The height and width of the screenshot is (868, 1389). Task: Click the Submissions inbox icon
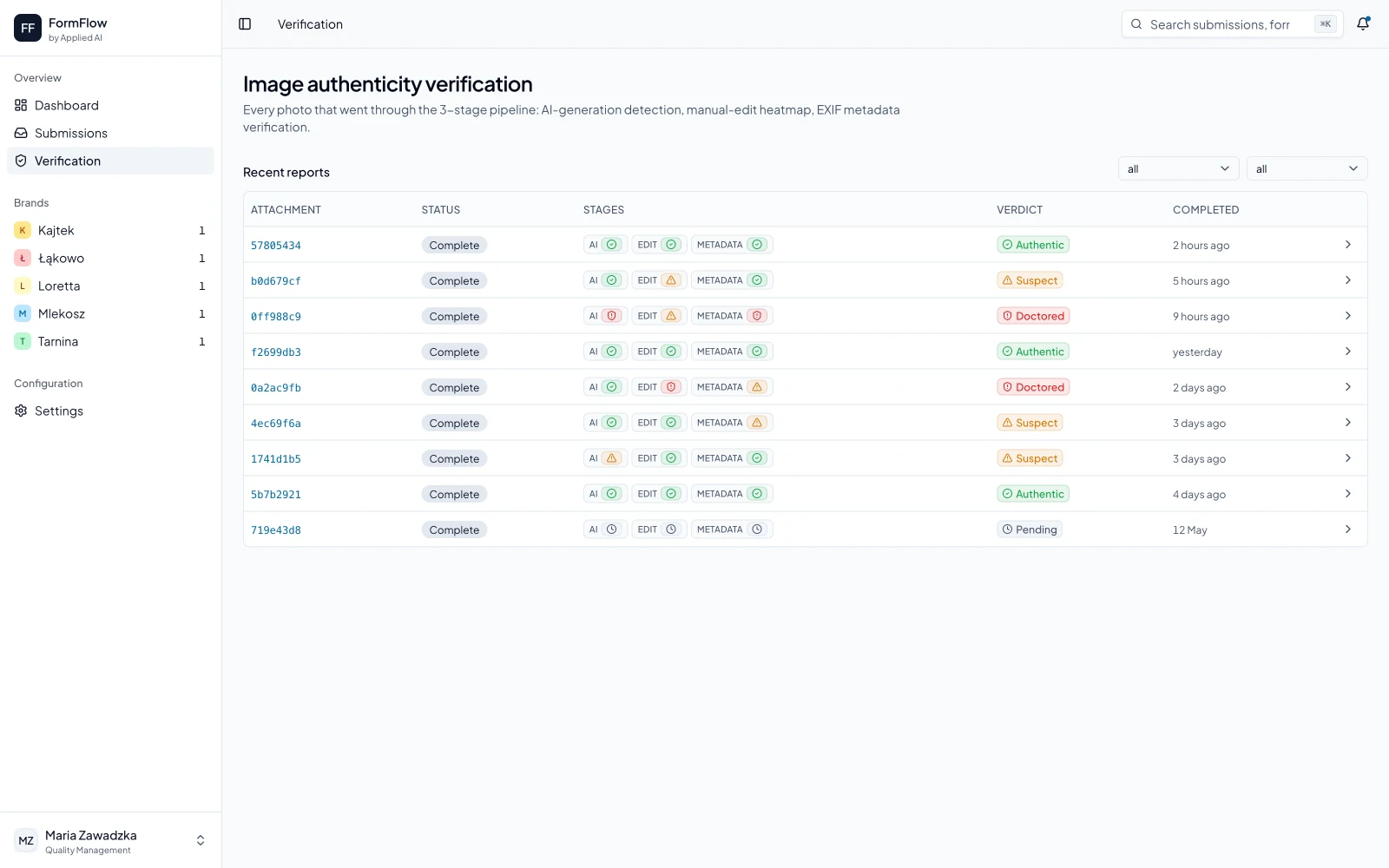tap(21, 133)
